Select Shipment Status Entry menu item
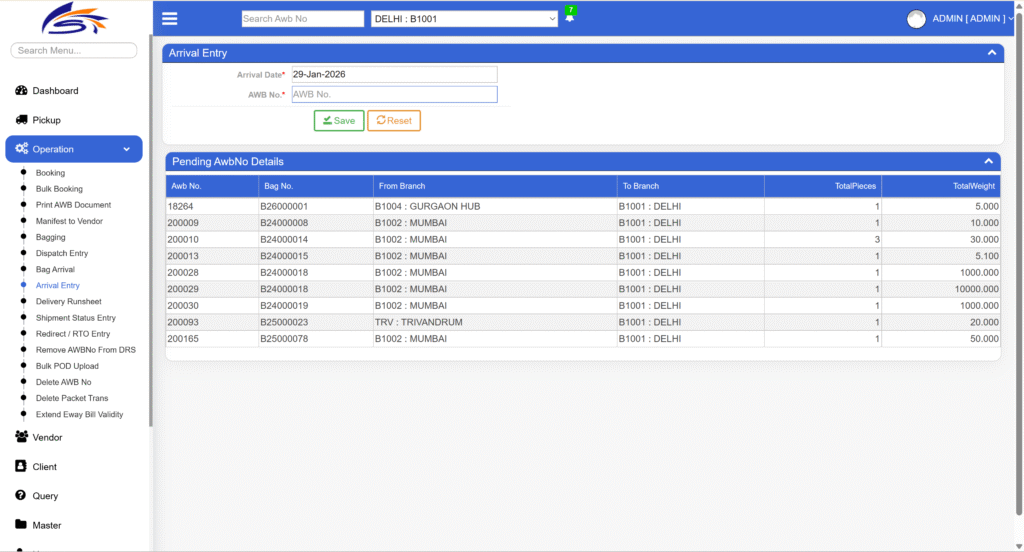The image size is (1024, 552). 75,318
